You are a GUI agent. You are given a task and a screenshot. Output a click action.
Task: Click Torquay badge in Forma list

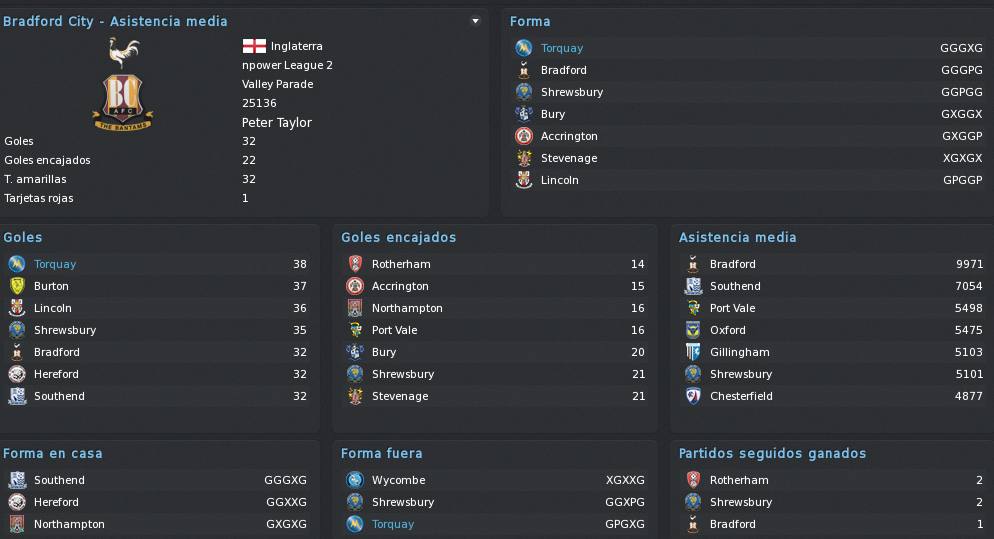point(524,48)
